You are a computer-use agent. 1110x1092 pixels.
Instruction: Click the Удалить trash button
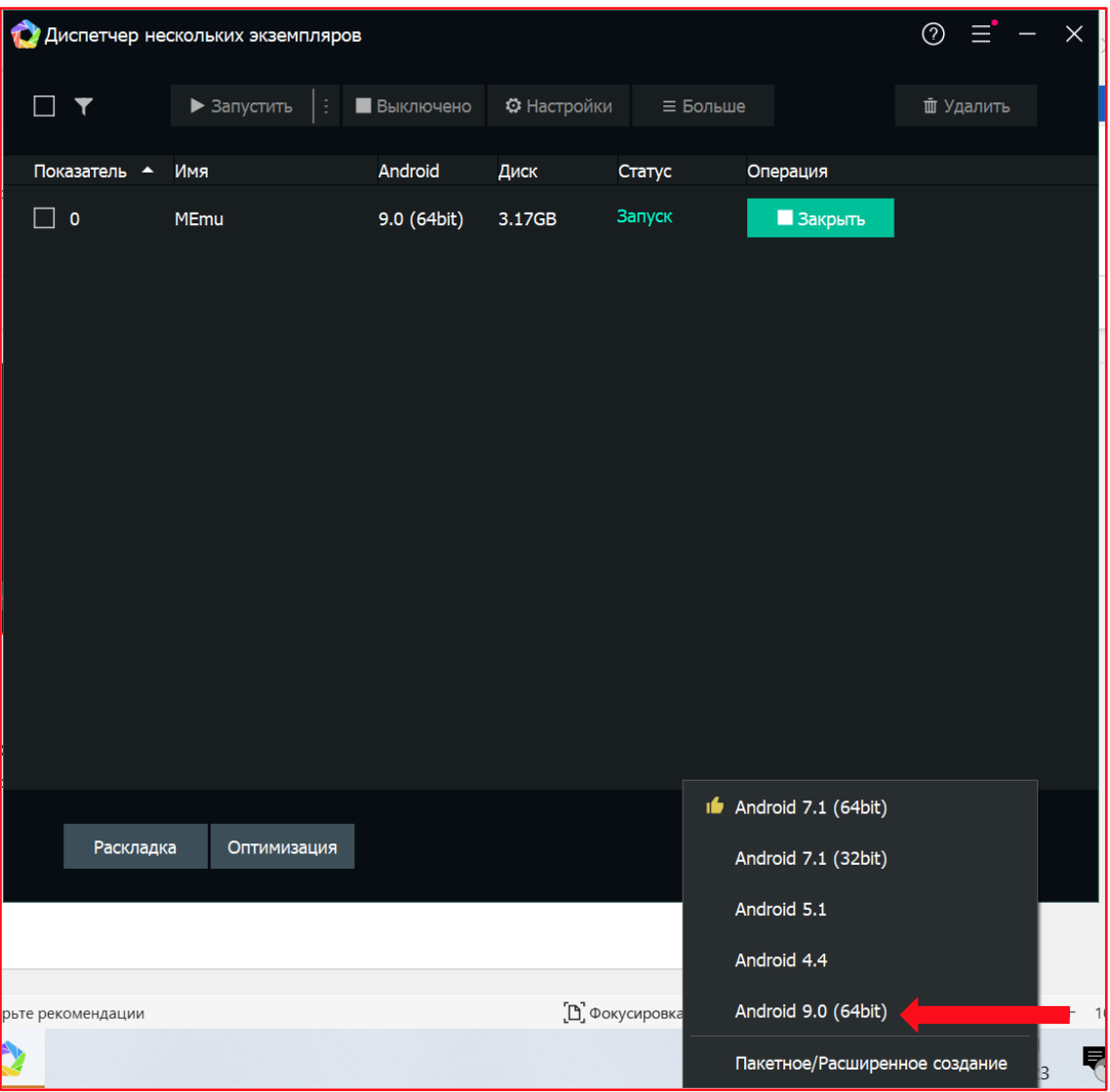coord(966,106)
